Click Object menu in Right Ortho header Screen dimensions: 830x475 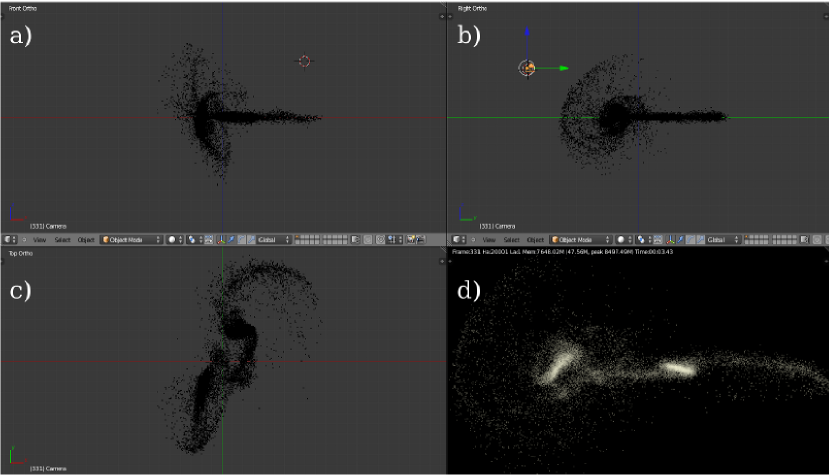[535, 240]
